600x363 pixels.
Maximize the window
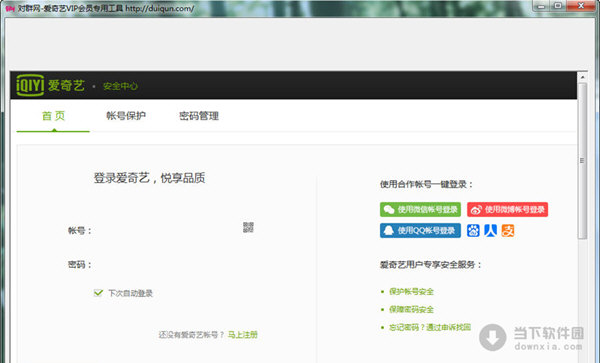(x=558, y=6)
